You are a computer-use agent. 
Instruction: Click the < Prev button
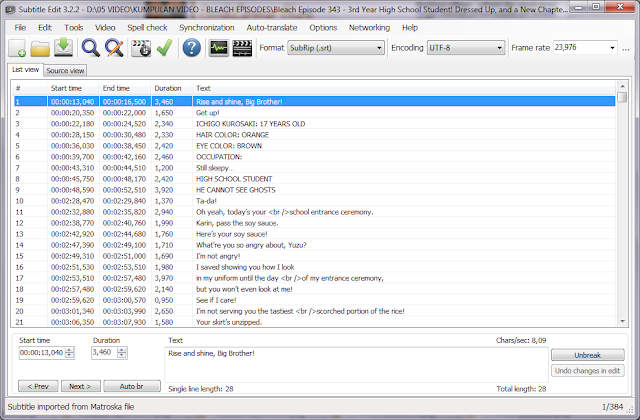(x=38, y=386)
